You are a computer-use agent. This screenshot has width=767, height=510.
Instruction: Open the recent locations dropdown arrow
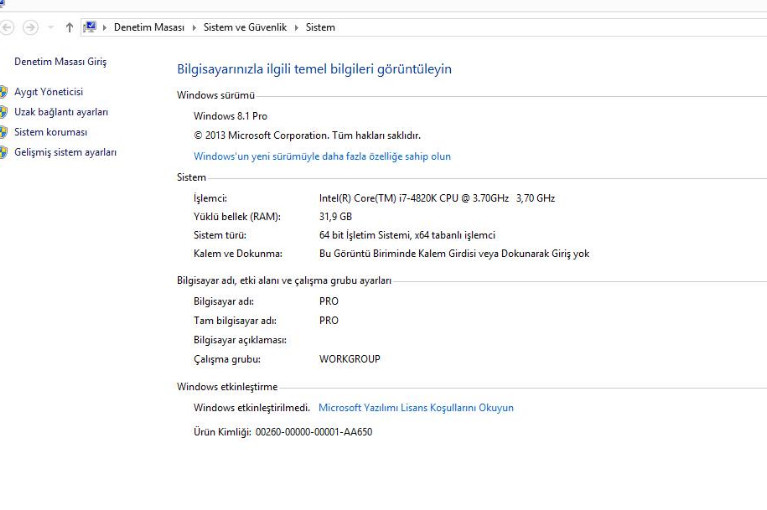coord(51,27)
